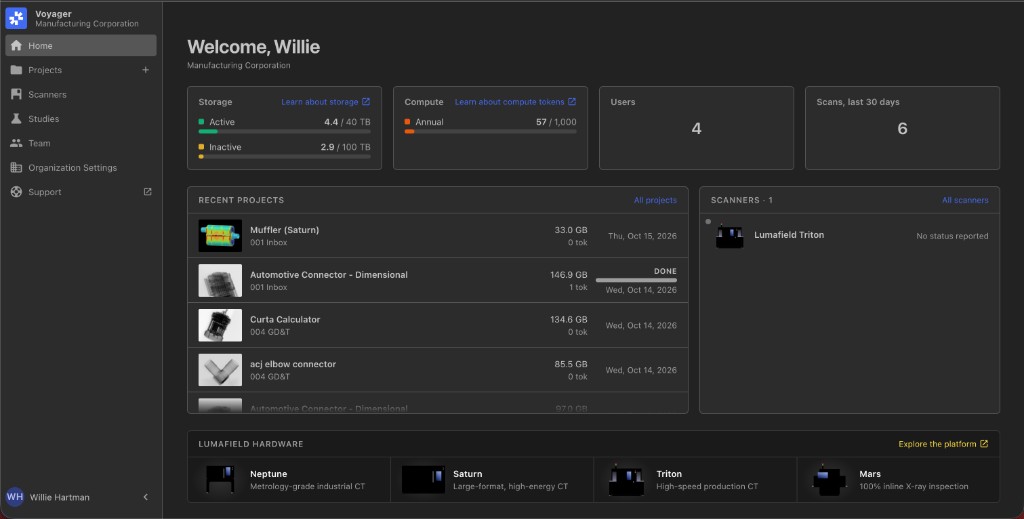The width and height of the screenshot is (1024, 519).
Task: Open the Studies section
Action: click(x=81, y=119)
